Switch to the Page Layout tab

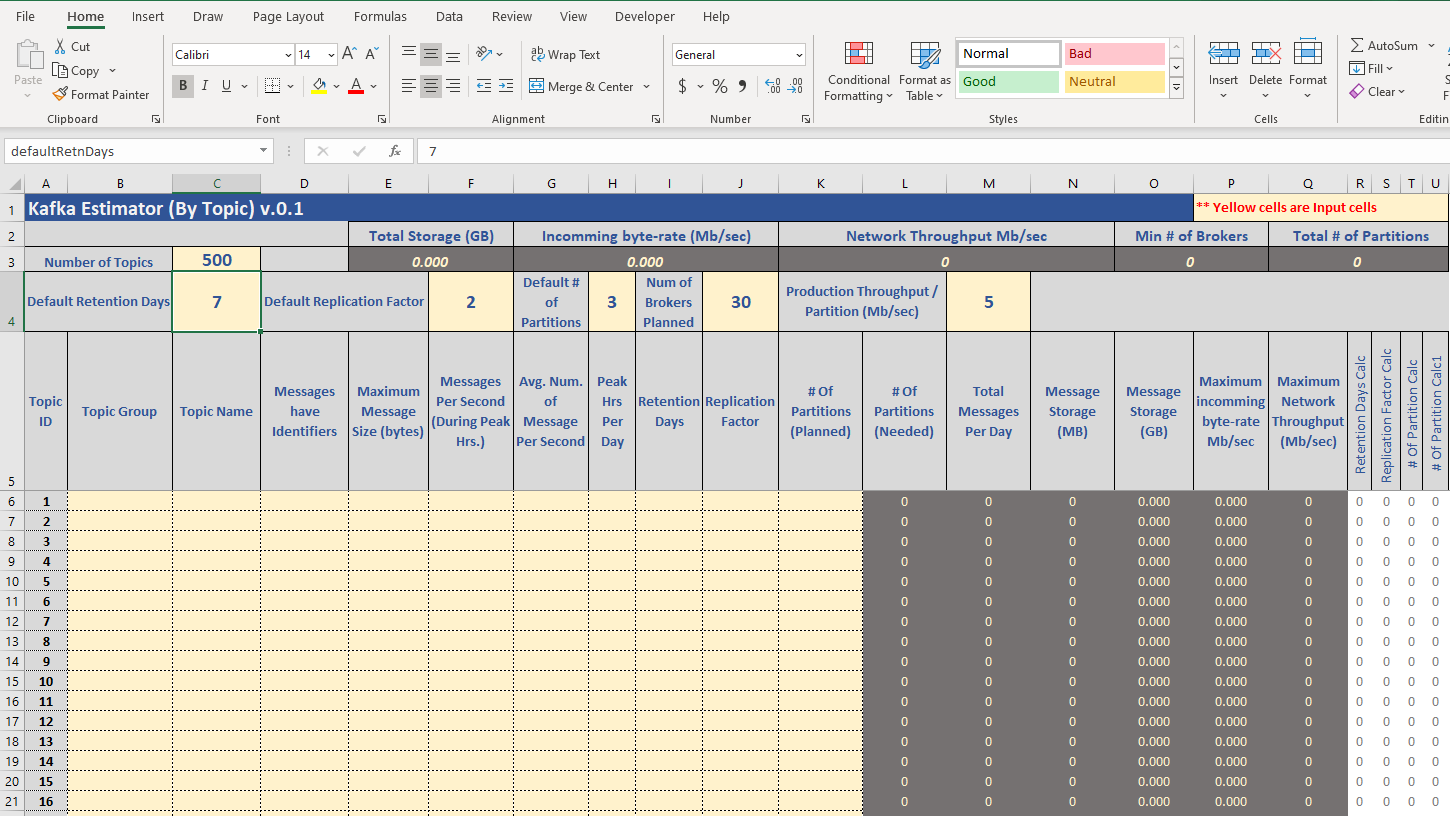[x=288, y=16]
